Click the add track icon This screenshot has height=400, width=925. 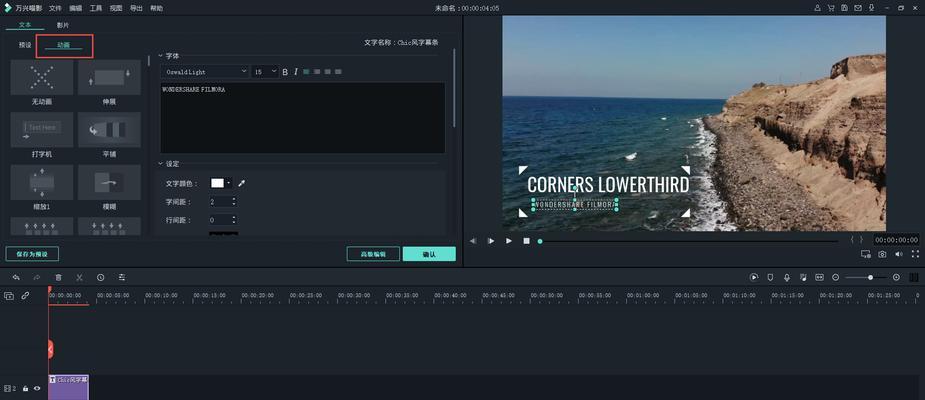(x=9, y=296)
